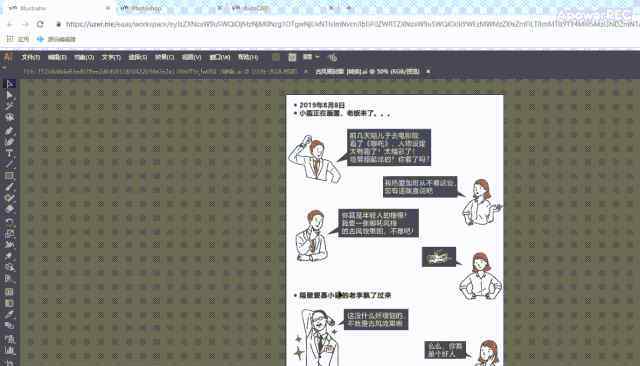Select the Magic Wand tool

(x=10, y=106)
